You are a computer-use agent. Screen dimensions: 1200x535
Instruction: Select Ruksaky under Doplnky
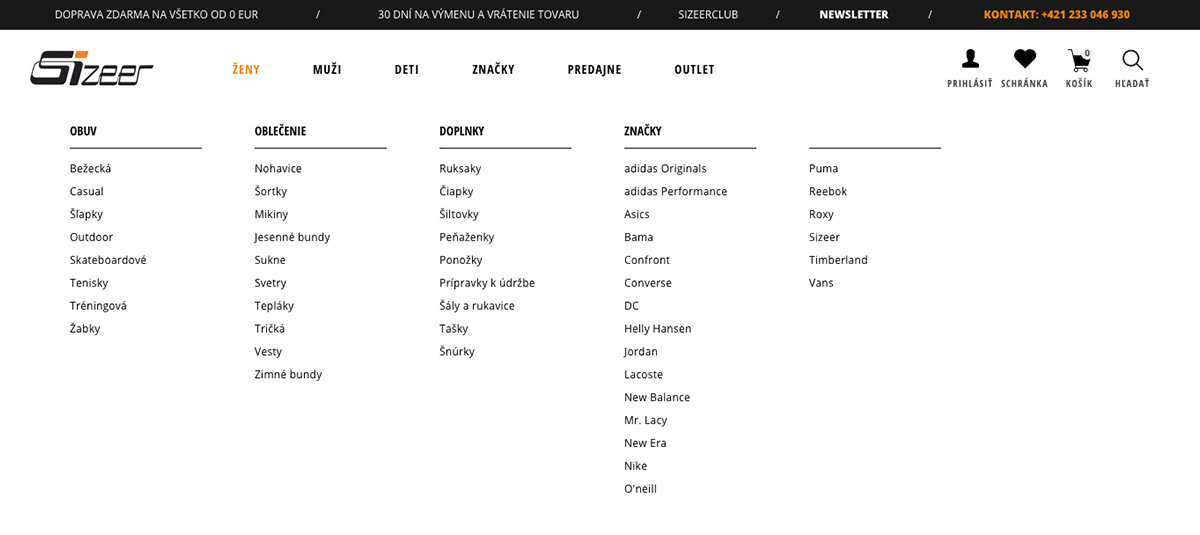click(x=460, y=169)
